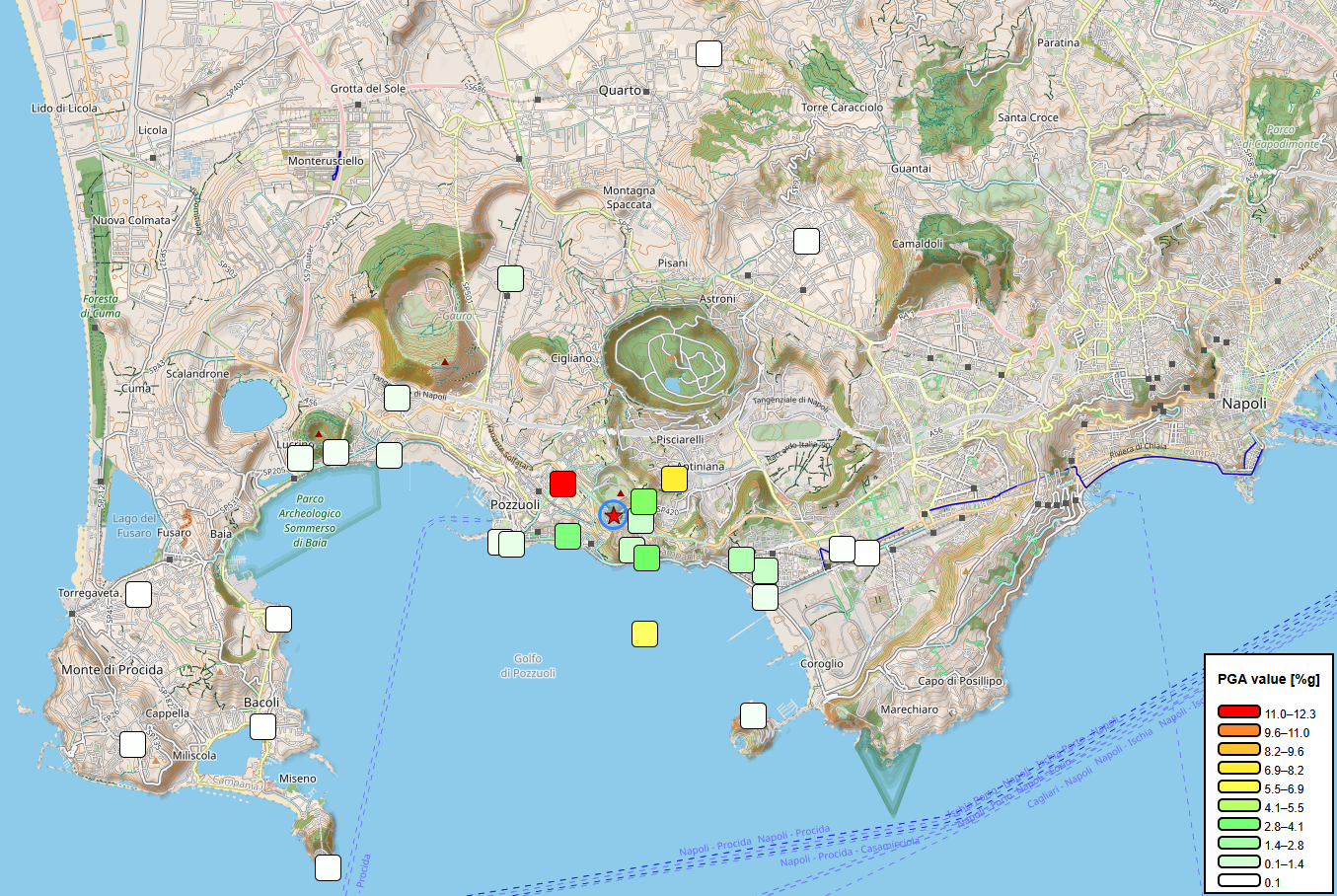Select the marker overlapping the Lucrino label

tap(300, 459)
